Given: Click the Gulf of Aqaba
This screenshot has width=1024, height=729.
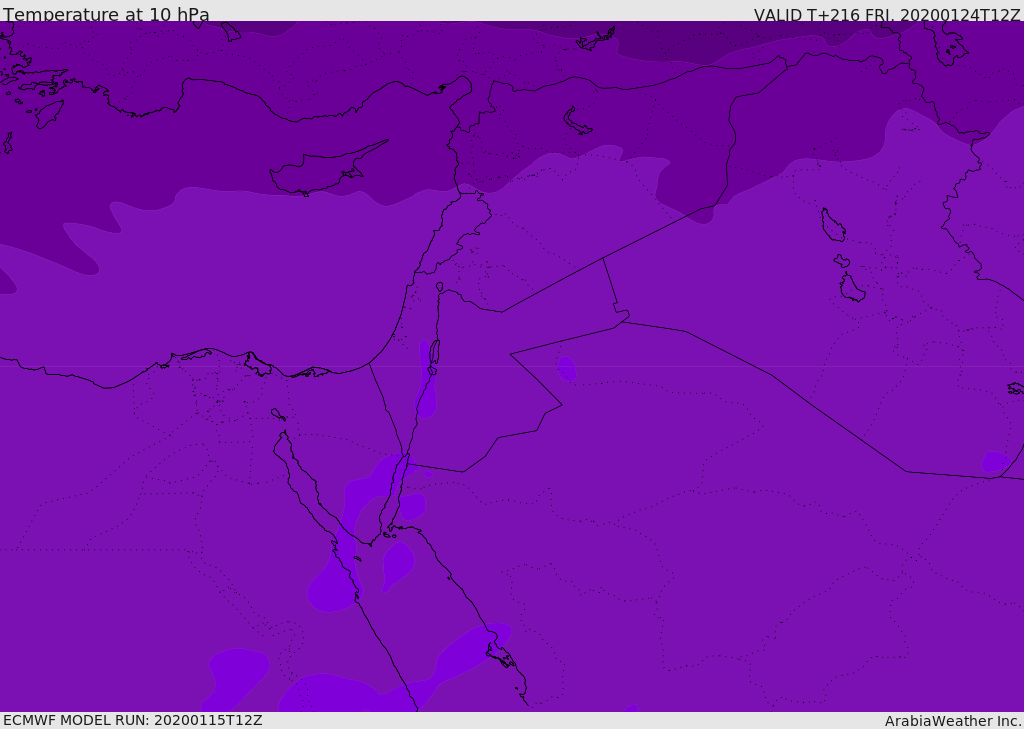Looking at the screenshot, I should (394, 490).
